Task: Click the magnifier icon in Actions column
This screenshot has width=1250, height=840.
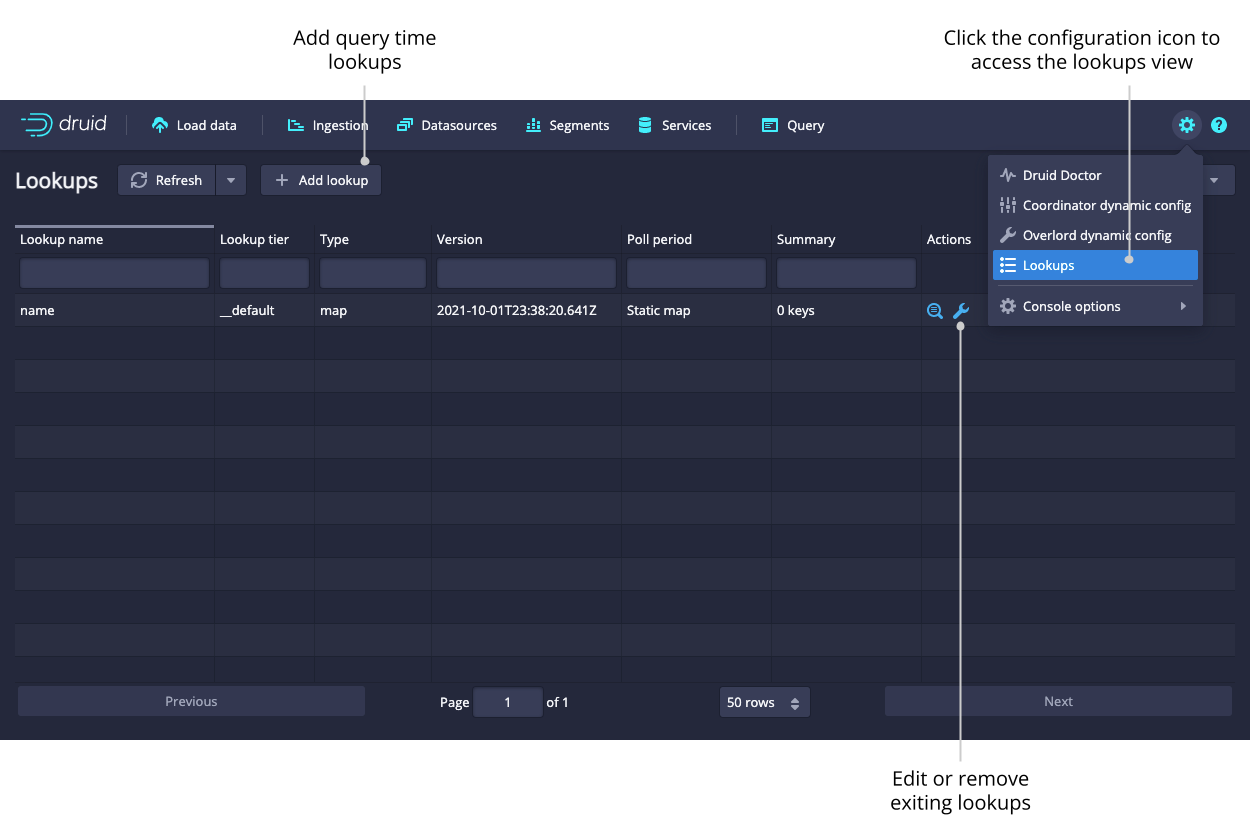Action: click(935, 311)
